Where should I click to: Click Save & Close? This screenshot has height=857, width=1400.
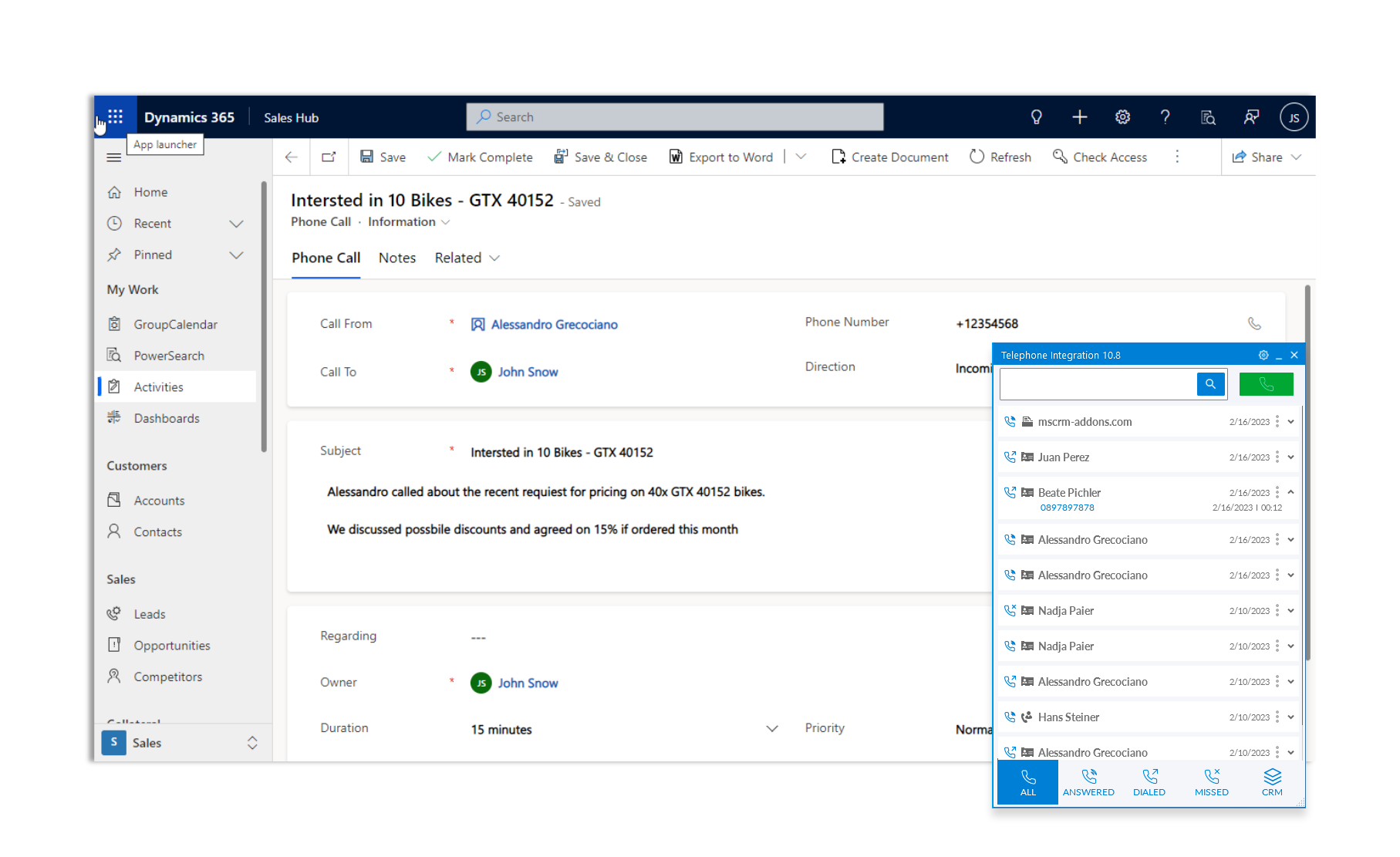tap(600, 157)
